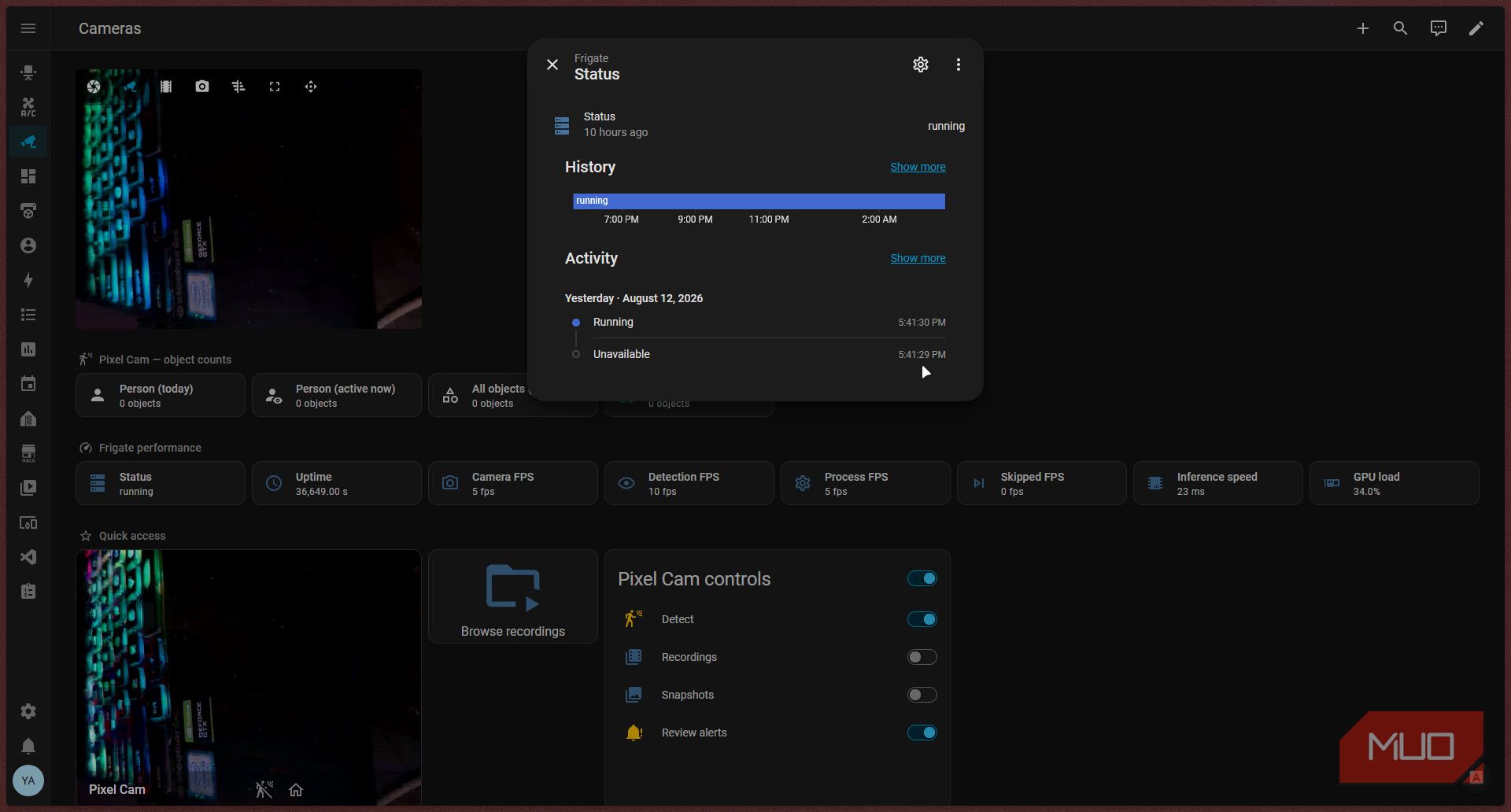Open the notifications bell in sidebar
The image size is (1511, 812).
(28, 746)
